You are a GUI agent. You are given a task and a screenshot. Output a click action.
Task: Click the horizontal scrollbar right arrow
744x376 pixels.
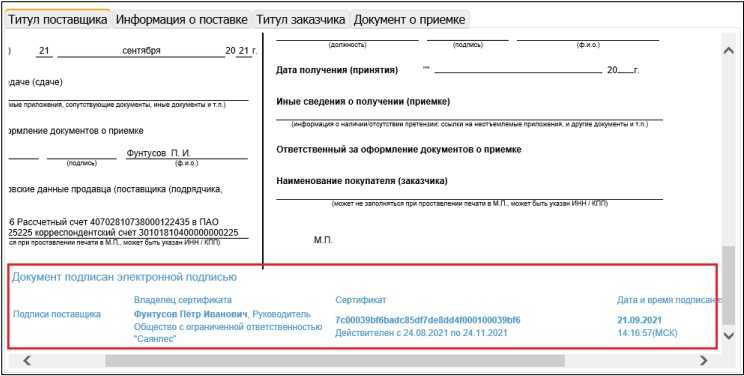coord(703,361)
